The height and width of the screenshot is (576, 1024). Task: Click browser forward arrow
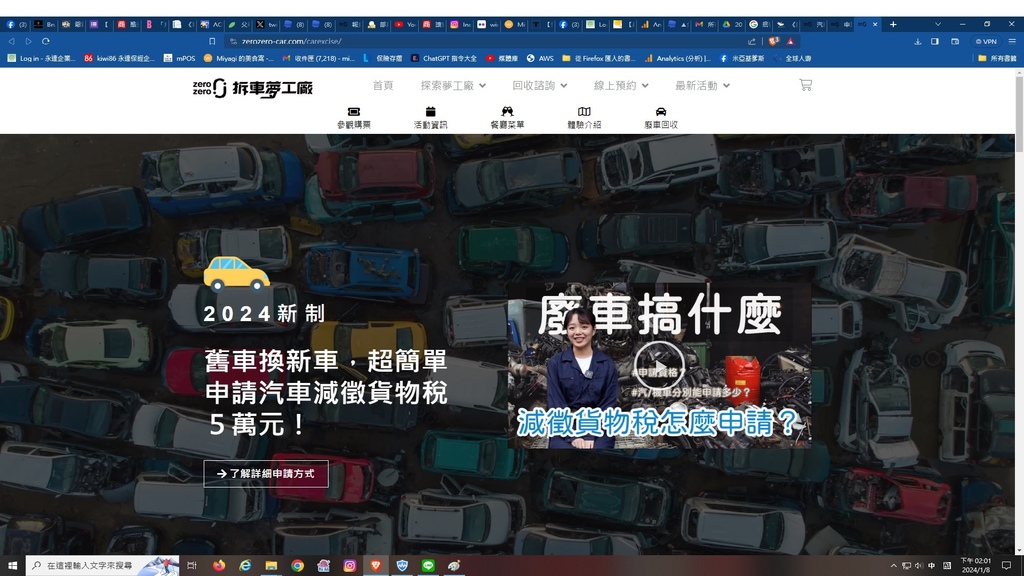click(28, 41)
